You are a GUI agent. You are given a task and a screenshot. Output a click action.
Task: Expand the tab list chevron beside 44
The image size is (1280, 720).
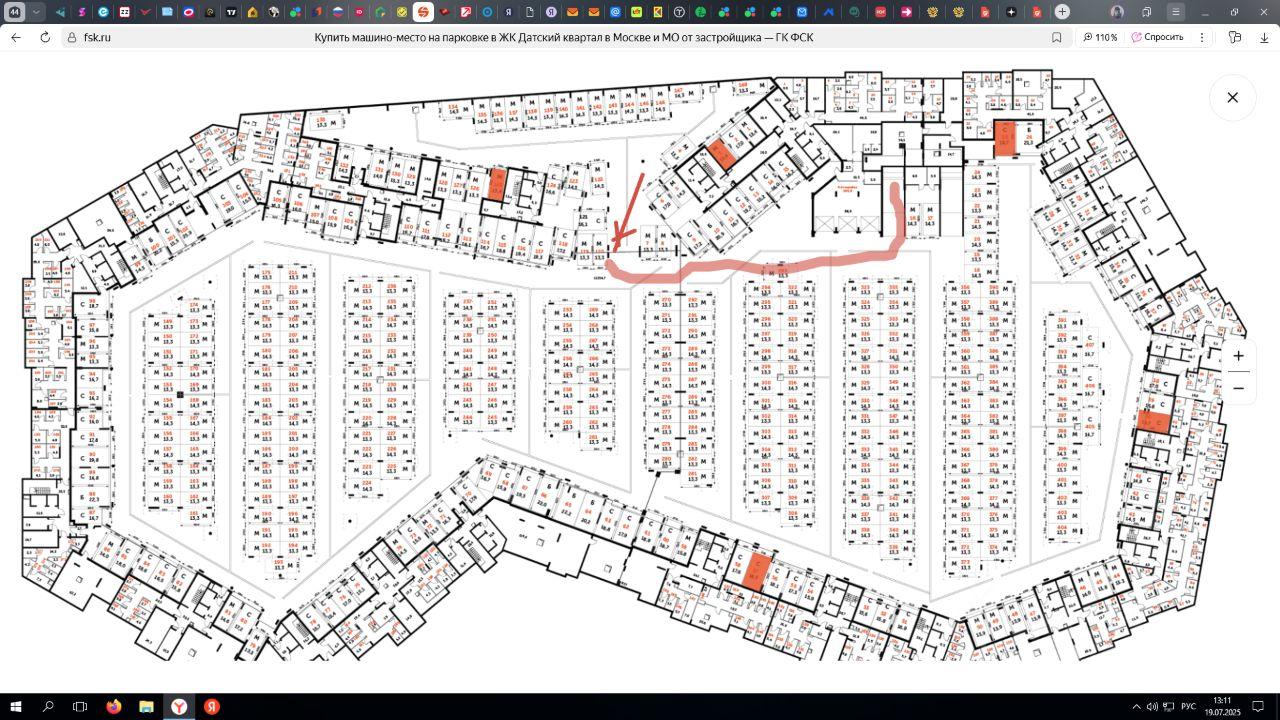pos(37,12)
